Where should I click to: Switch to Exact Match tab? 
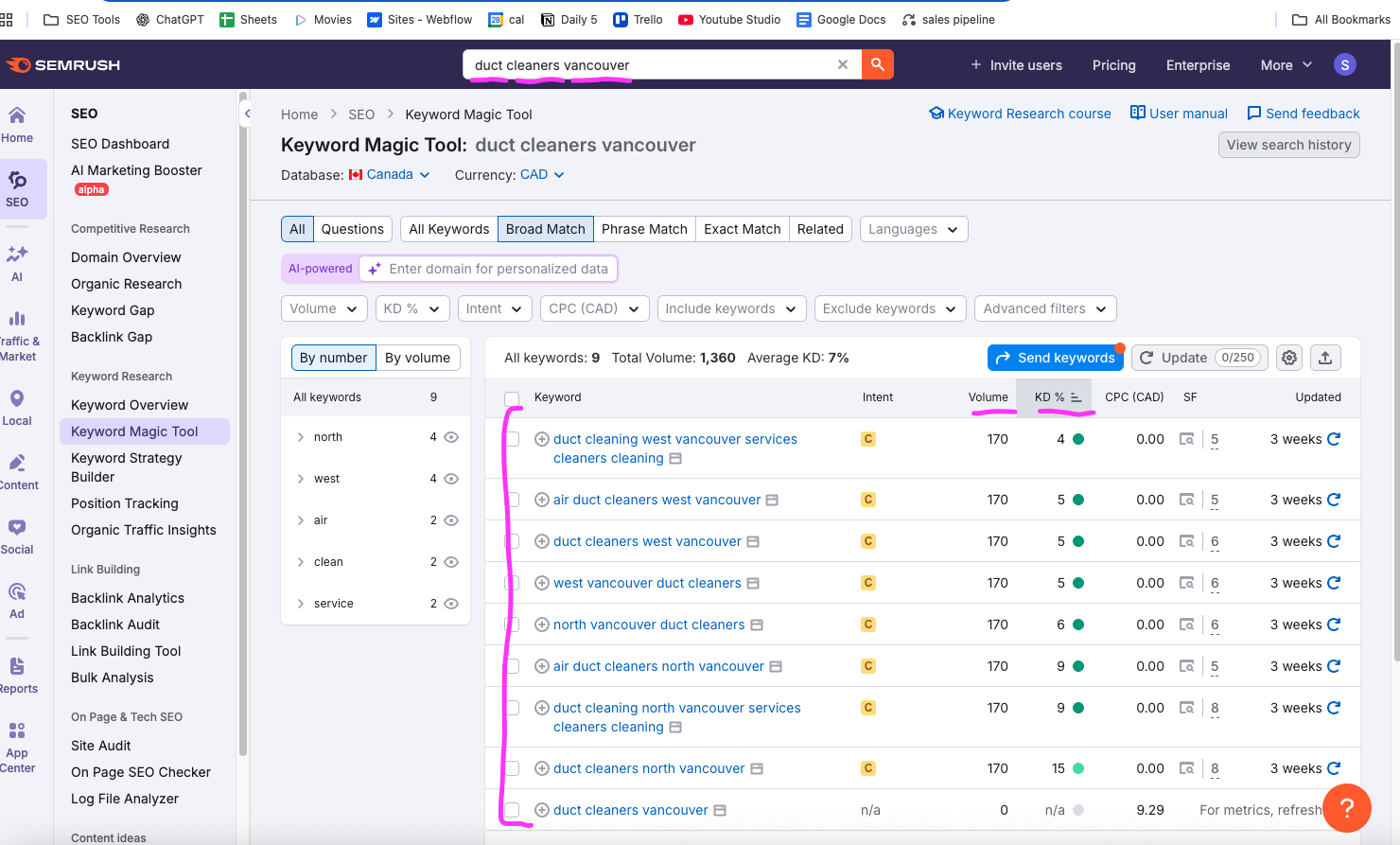743,229
